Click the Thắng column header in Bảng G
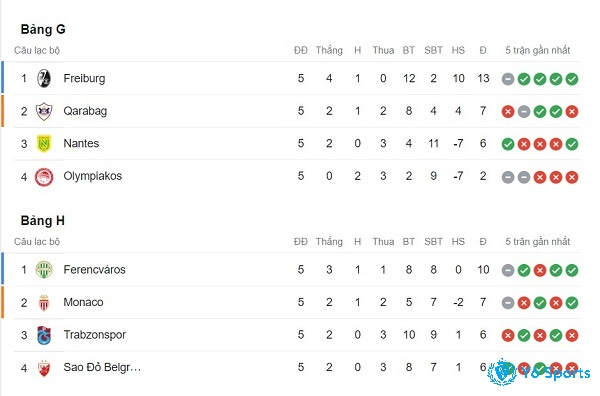Image resolution: width=600 pixels, height=396 pixels. pyautogui.click(x=329, y=50)
